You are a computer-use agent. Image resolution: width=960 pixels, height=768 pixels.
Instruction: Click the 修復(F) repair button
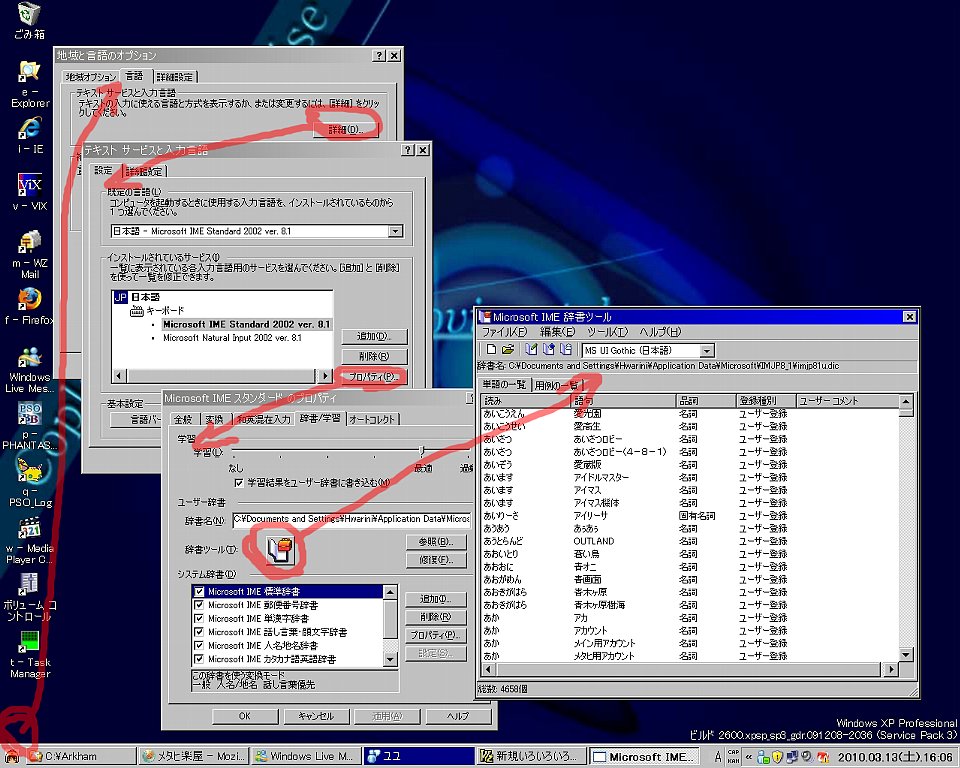[435, 560]
